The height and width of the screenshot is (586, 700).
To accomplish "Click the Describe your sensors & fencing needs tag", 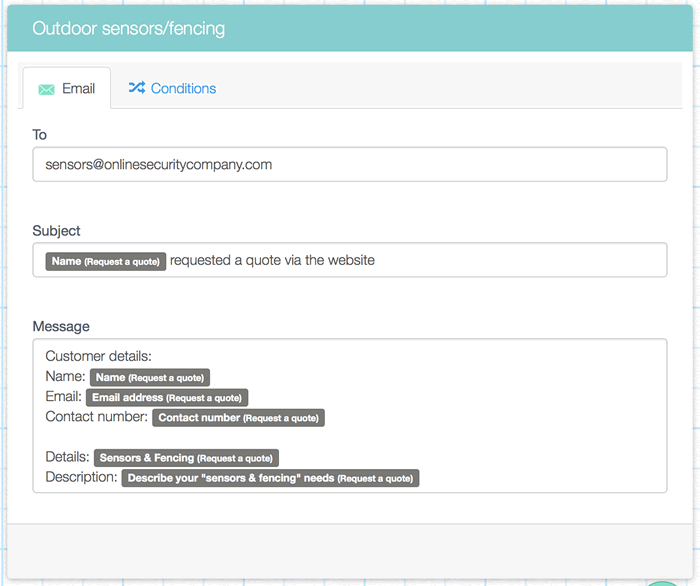I will click(x=270, y=478).
